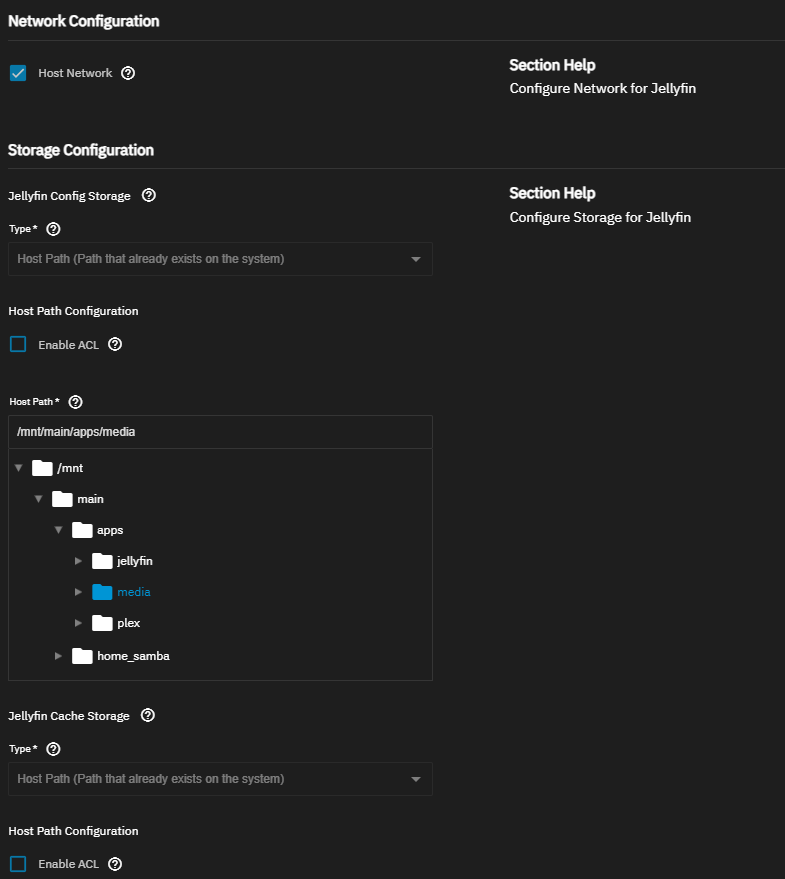Open help tooltip for Jellyfin Config Storage
Screen dimensions: 785x879
pos(149,196)
